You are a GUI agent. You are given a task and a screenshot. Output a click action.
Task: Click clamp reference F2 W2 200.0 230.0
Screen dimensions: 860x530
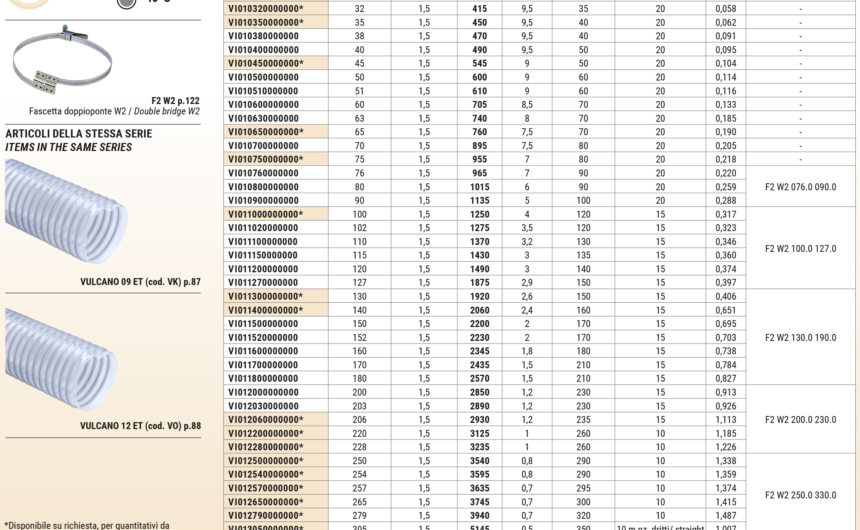[x=800, y=420]
